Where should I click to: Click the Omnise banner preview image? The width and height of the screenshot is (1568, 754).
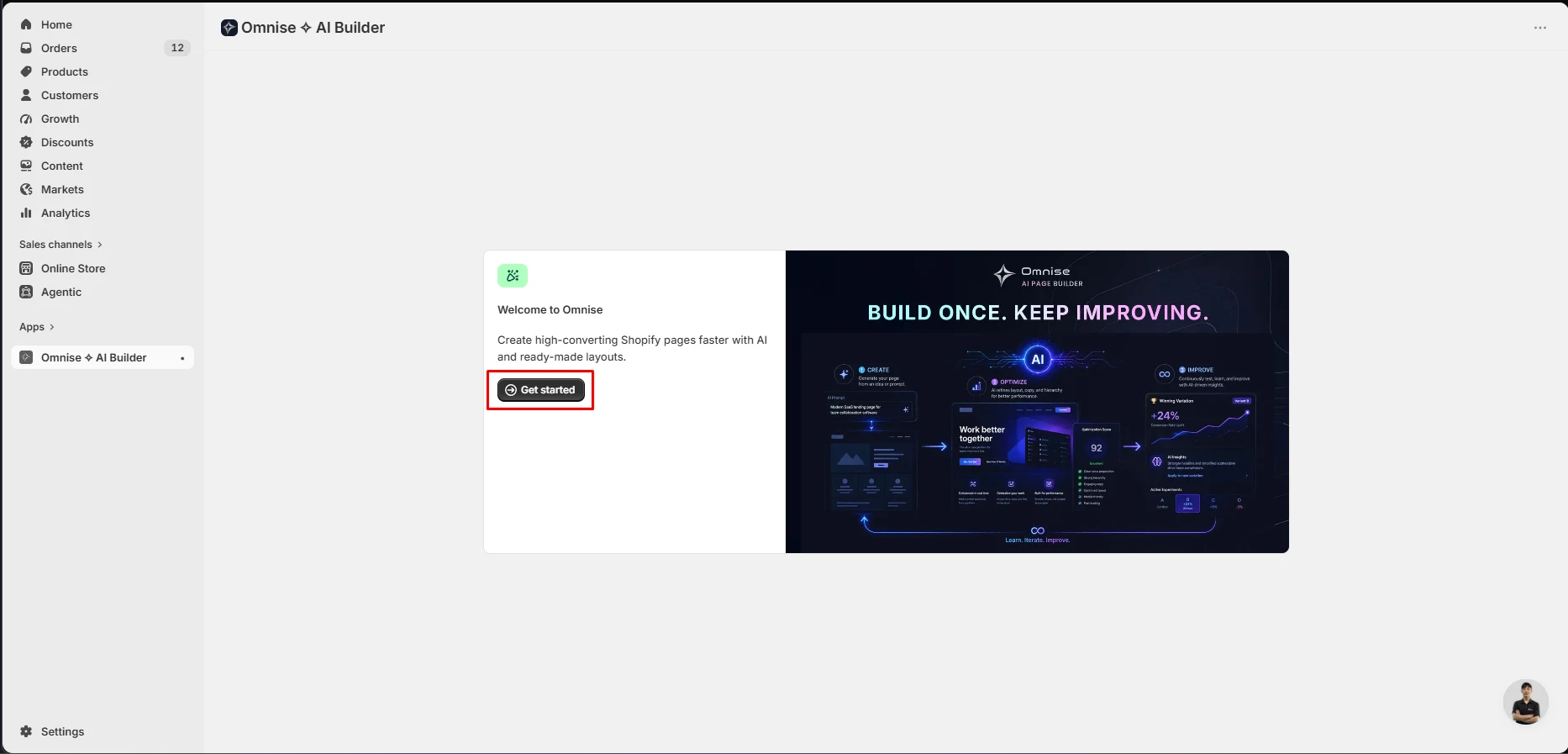tap(1037, 402)
